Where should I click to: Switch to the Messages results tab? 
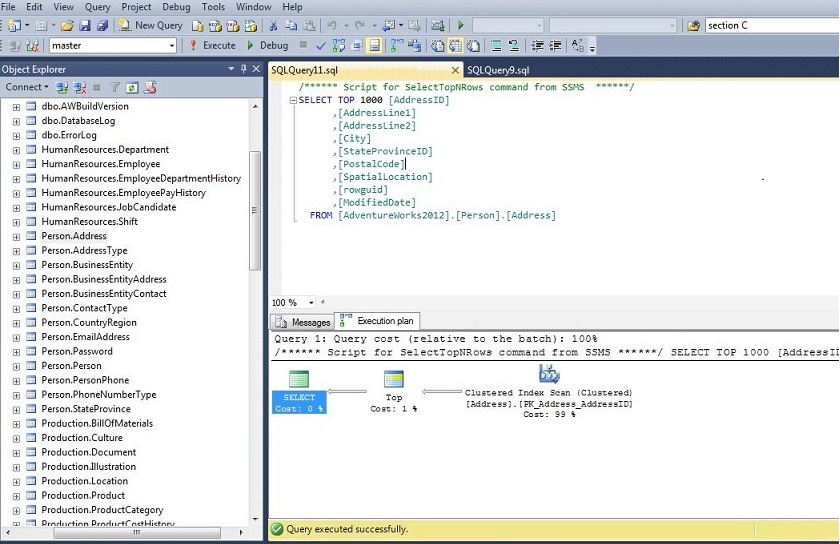(x=303, y=322)
